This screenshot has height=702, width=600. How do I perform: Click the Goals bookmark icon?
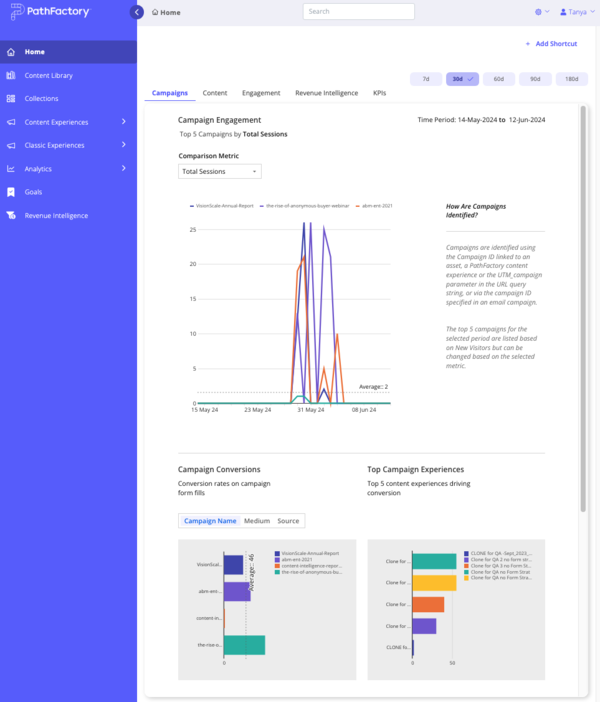tap(11, 192)
